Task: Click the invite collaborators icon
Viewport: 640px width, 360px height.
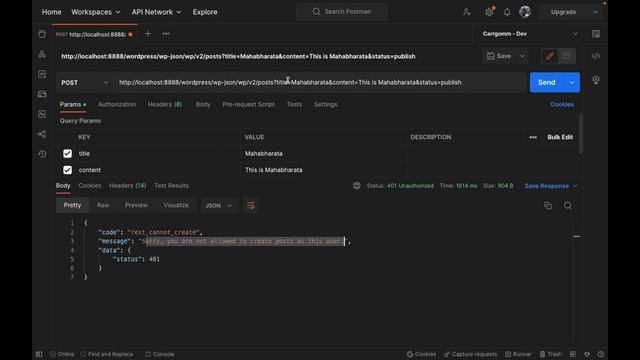Action: (467, 12)
